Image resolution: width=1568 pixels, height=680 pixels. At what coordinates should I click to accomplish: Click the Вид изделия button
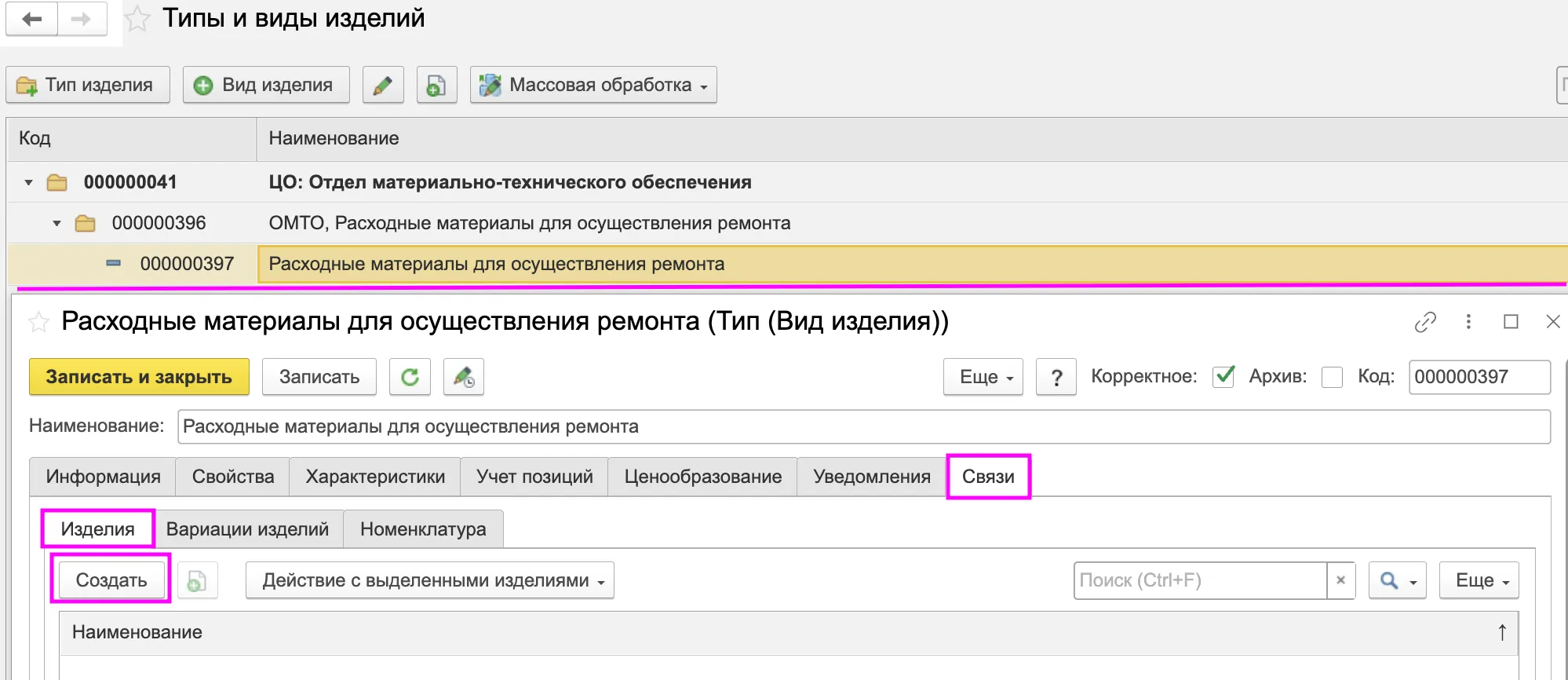267,85
